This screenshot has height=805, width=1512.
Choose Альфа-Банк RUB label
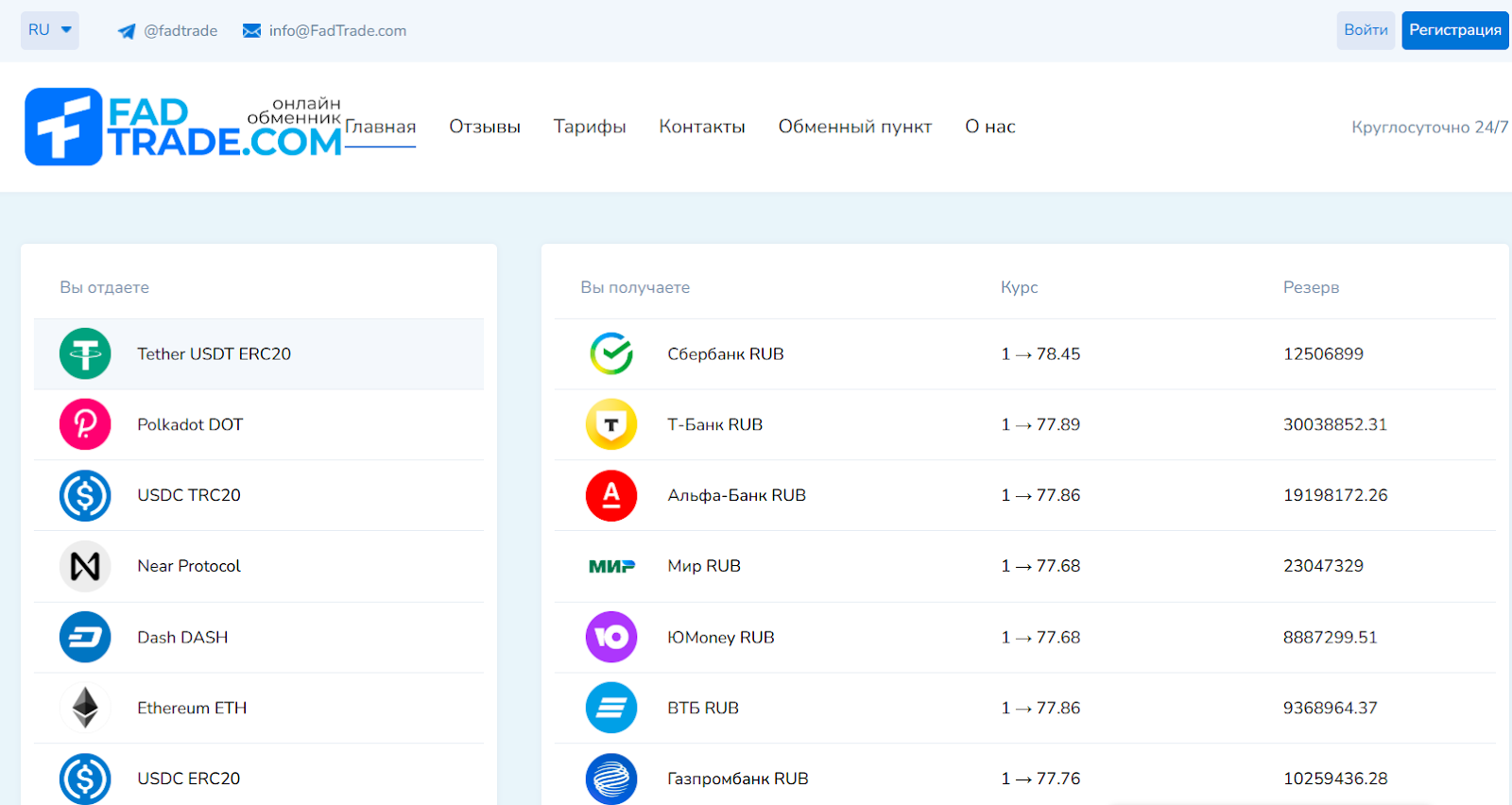click(737, 495)
